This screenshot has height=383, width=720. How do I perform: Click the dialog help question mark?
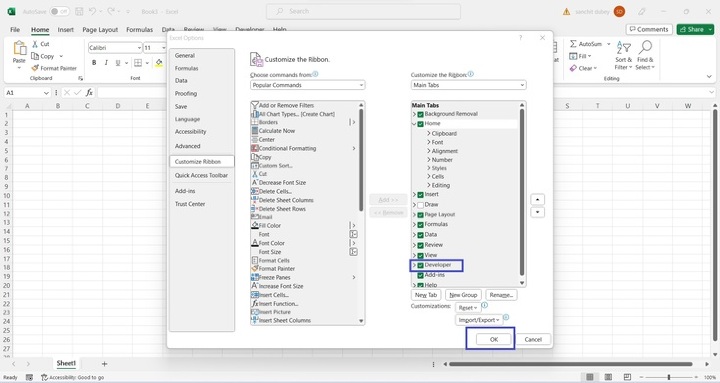(520, 38)
